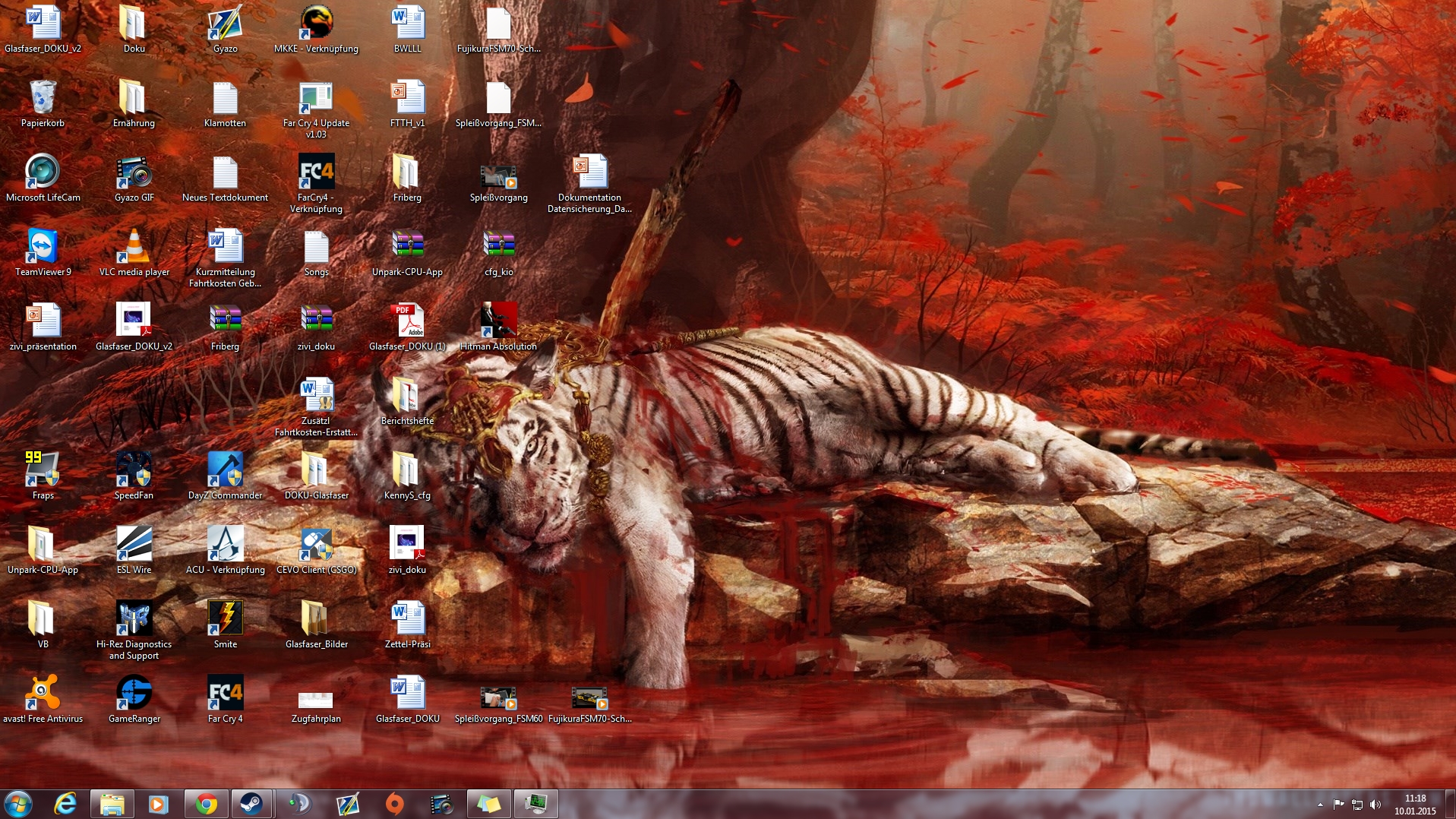Select the Fraps desktop shortcut
The height and width of the screenshot is (819, 1456).
[x=43, y=475]
